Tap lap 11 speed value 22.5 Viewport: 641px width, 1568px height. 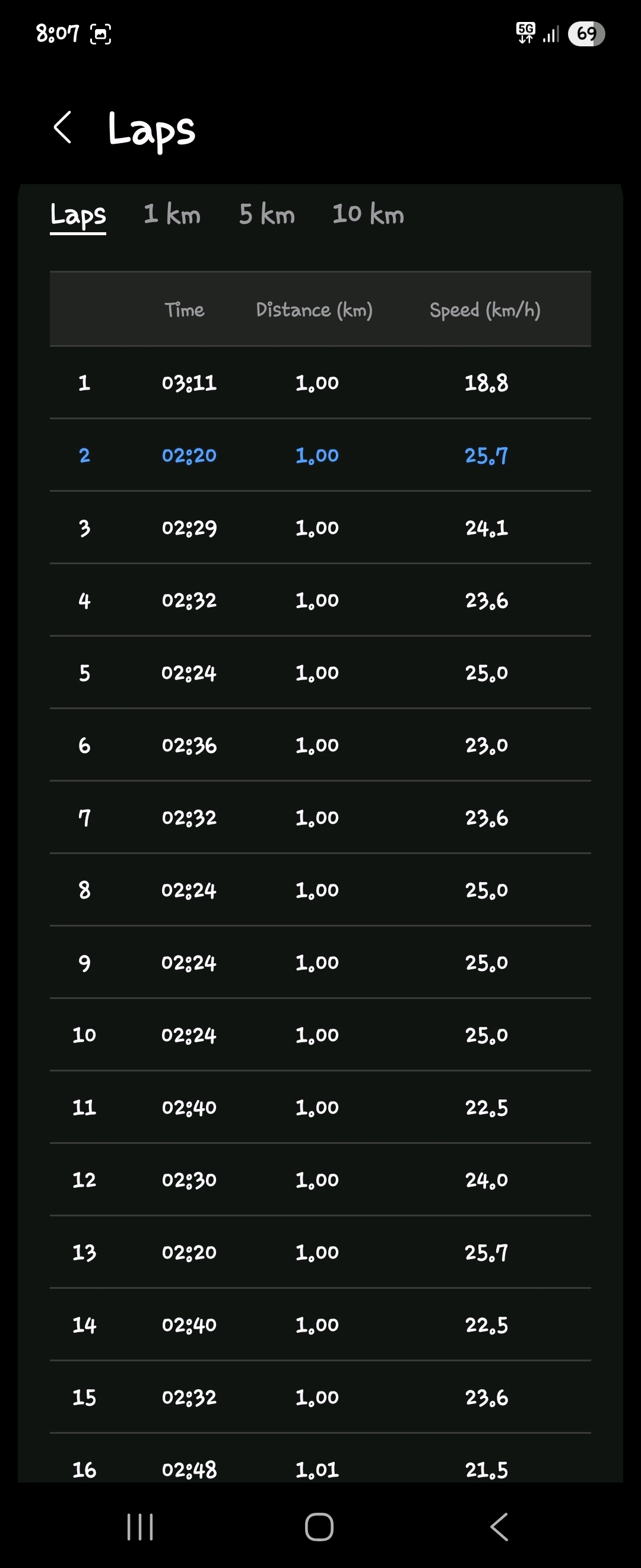click(x=486, y=1107)
